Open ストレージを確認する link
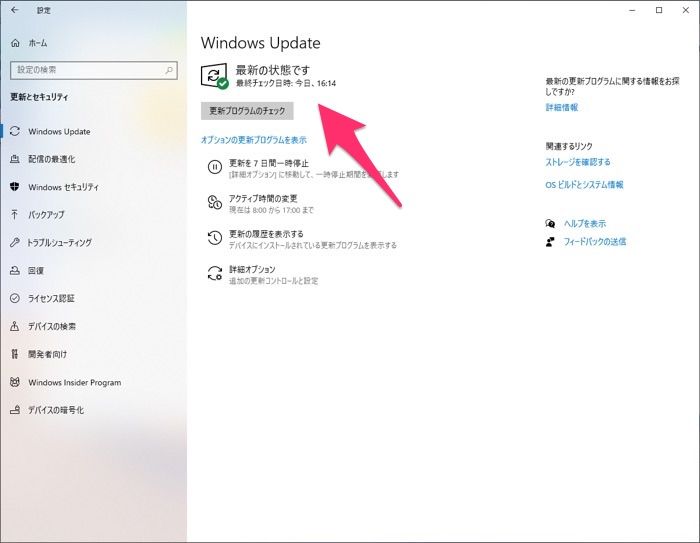 (x=578, y=162)
